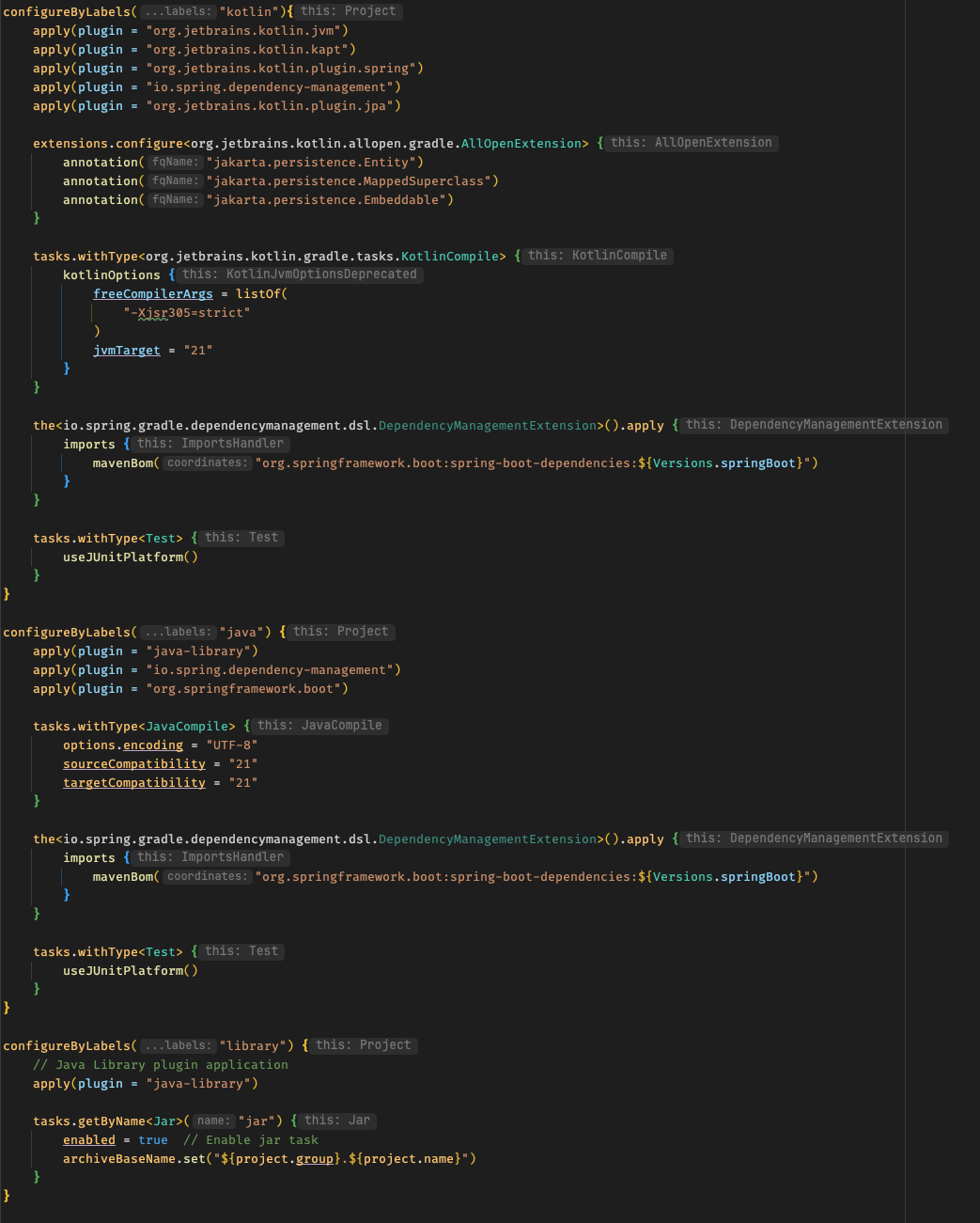The height and width of the screenshot is (1223, 980).
Task: Click the KotlinCompile type in tasks.withType
Action: [x=450, y=256]
